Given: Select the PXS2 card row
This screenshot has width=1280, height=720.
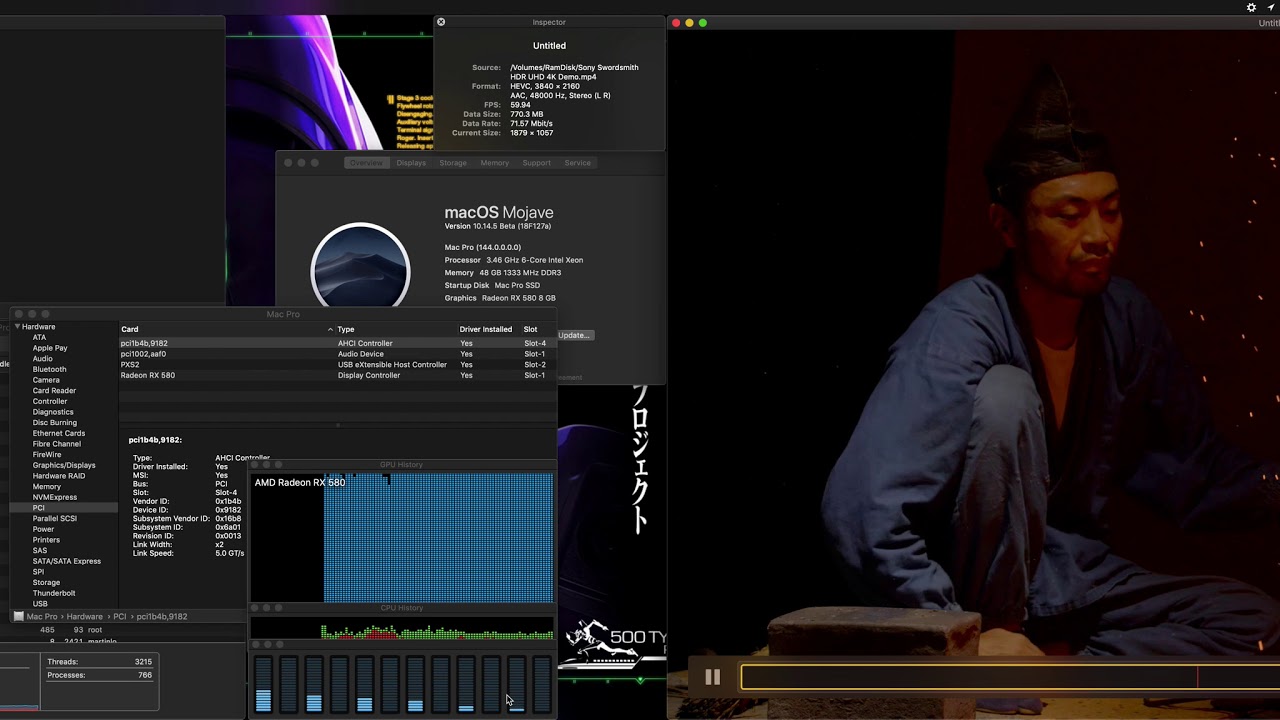Looking at the screenshot, I should 338,365.
